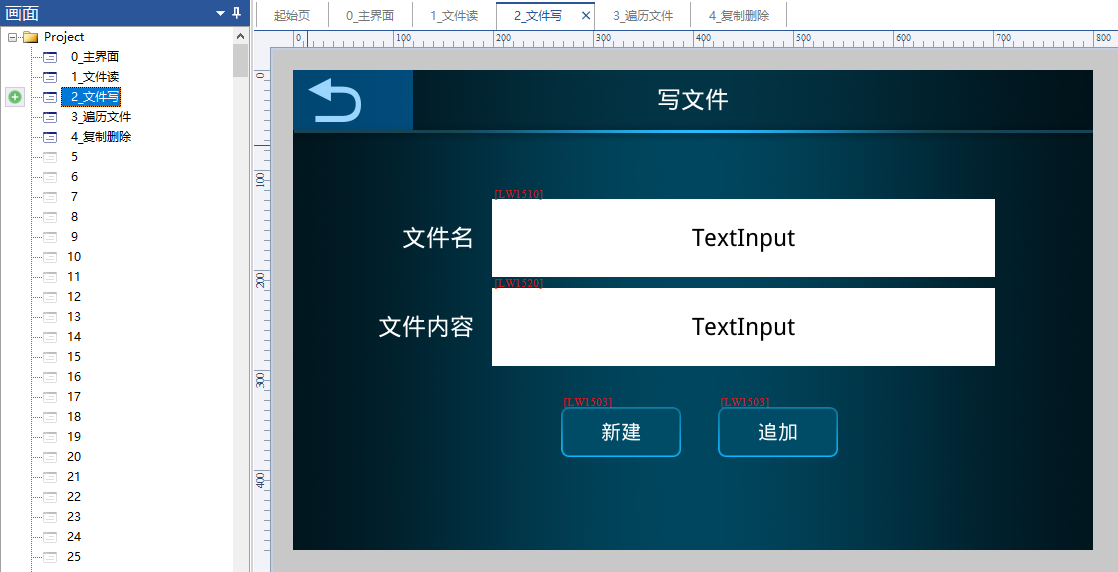Open the 画面 panel dropdown arrow
The width and height of the screenshot is (1118, 572).
(220, 13)
